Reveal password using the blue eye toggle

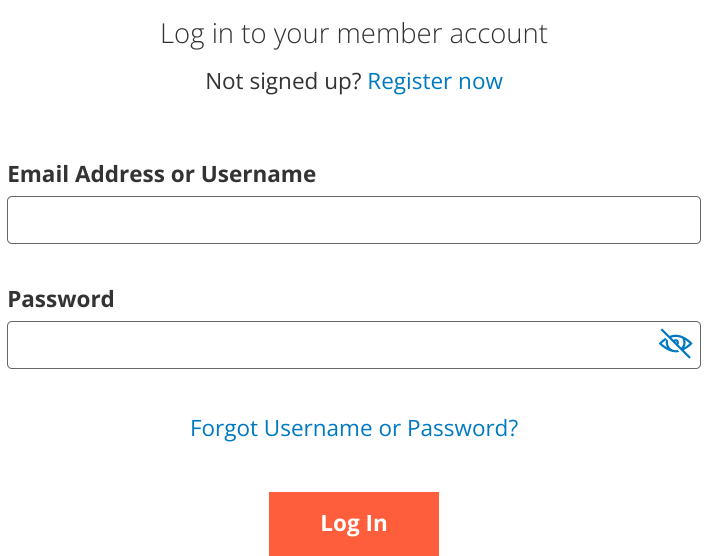pos(676,344)
